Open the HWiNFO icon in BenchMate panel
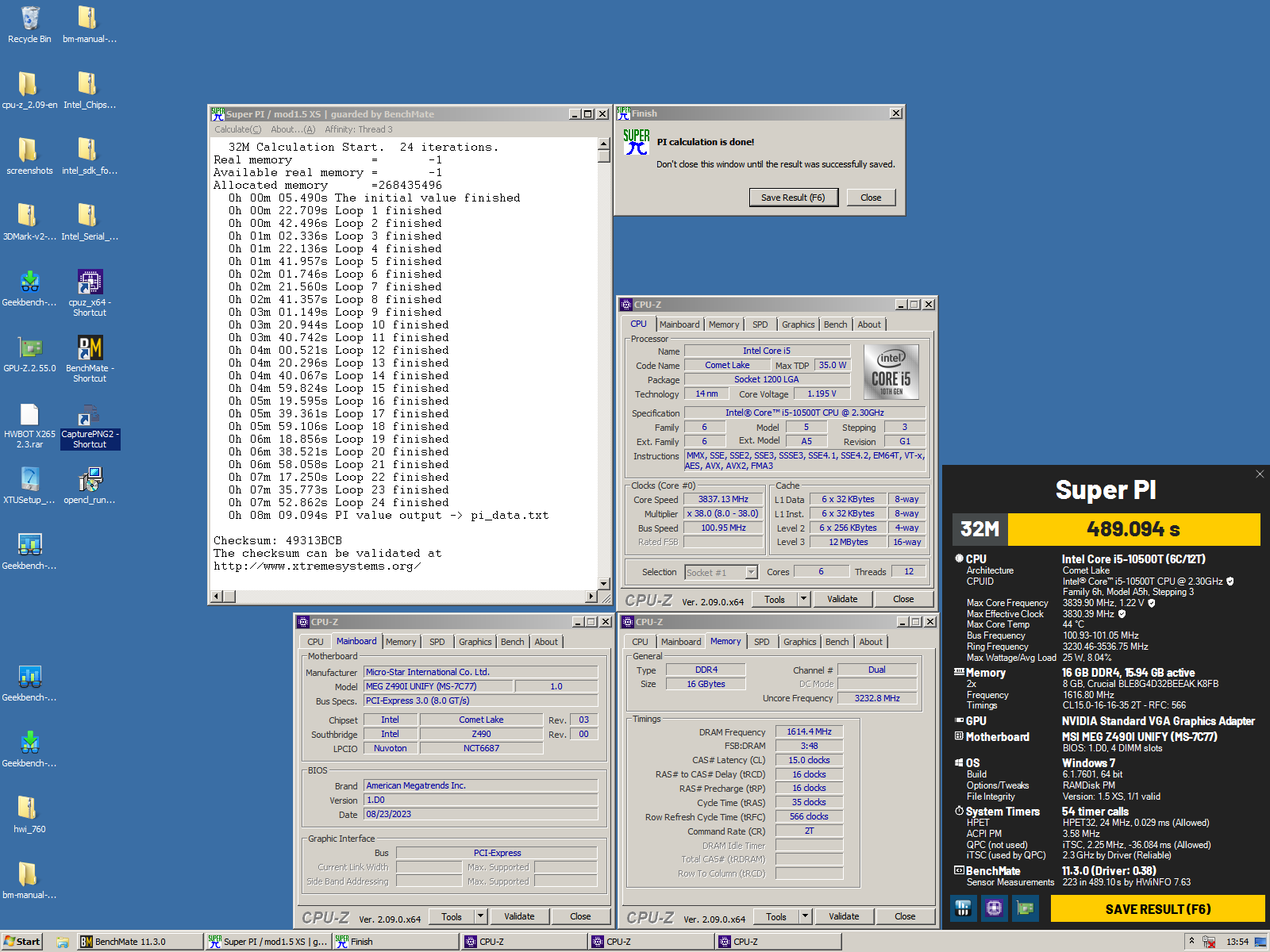 click(x=963, y=908)
